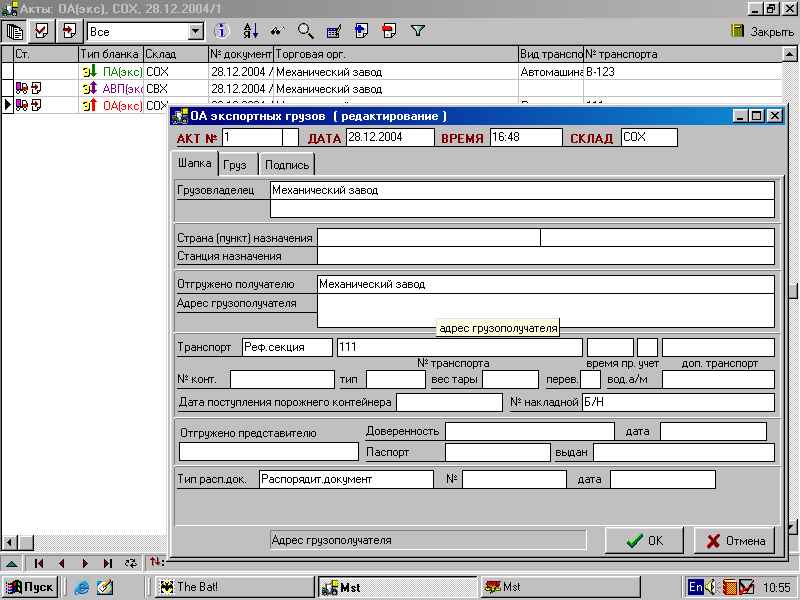800x600 pixels.
Task: Open the mail icon next to Internet Explorer
Action: click(x=105, y=587)
